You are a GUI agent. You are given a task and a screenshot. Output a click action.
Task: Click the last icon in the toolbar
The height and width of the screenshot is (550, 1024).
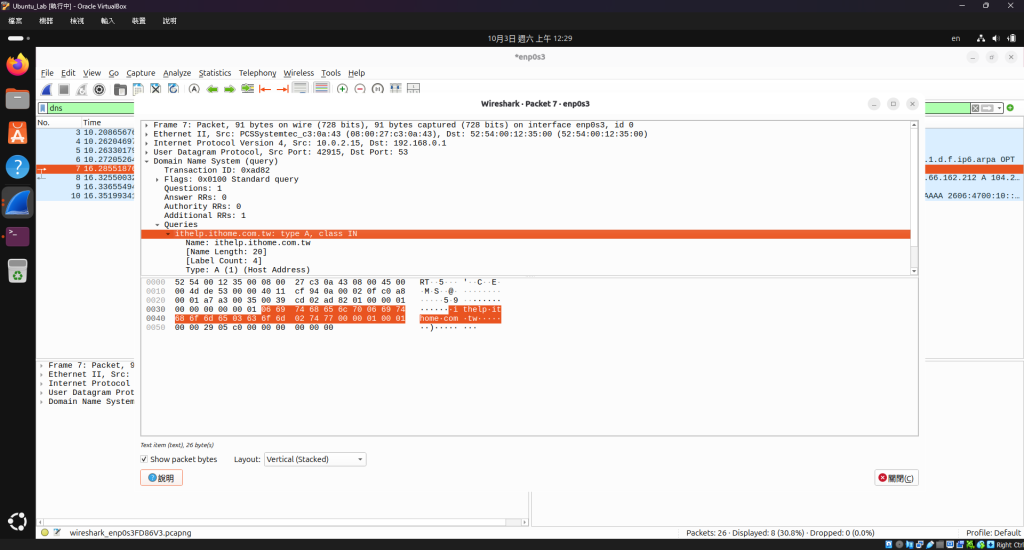(x=413, y=88)
